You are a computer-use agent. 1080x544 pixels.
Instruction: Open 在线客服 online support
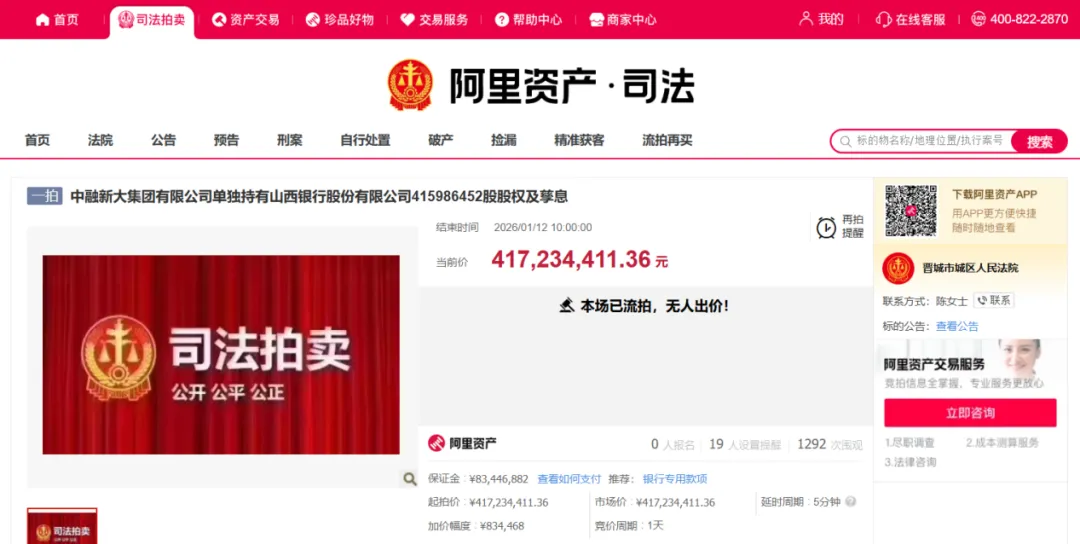coord(911,19)
